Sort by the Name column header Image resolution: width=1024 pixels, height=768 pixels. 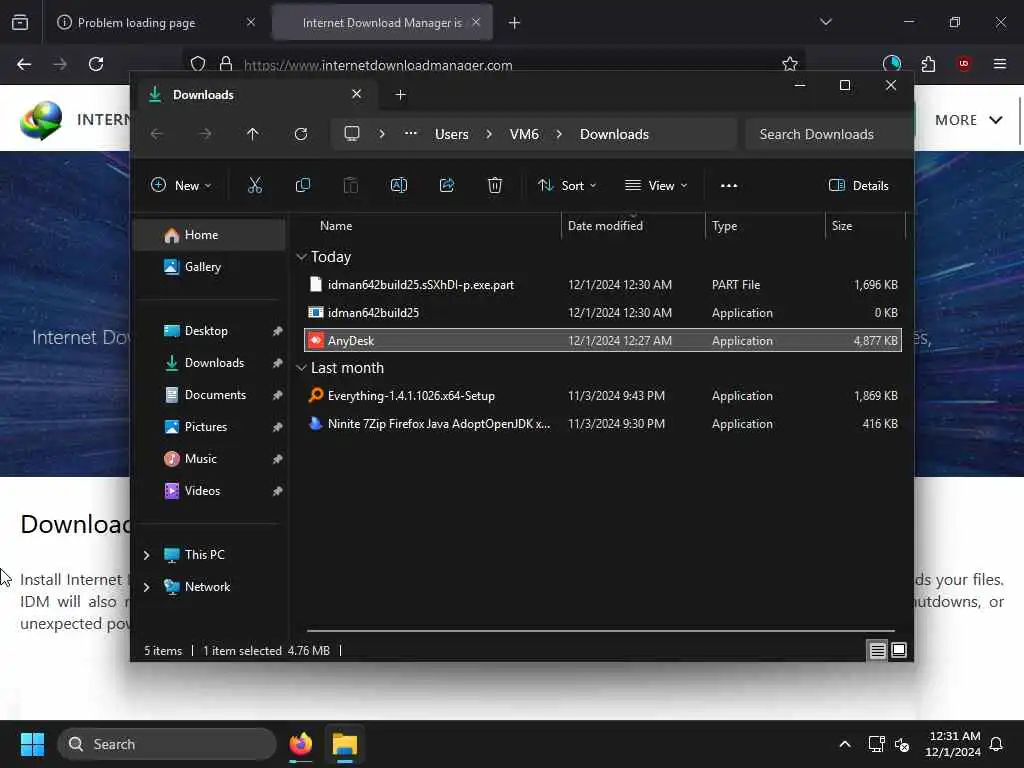pyautogui.click(x=431, y=226)
